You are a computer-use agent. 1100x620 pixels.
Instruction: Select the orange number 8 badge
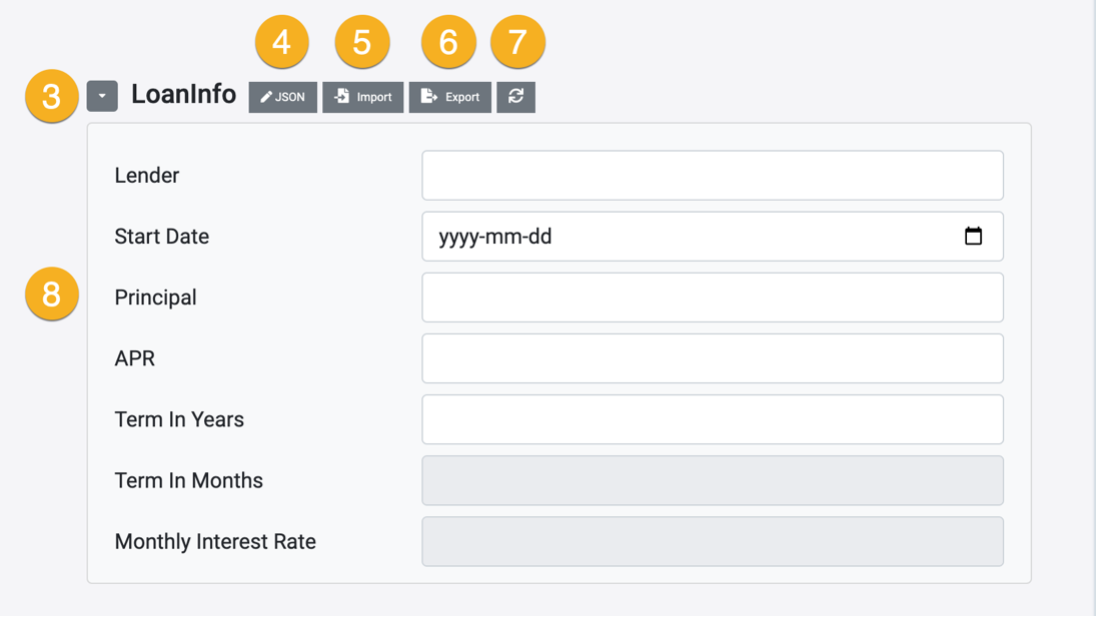click(52, 295)
